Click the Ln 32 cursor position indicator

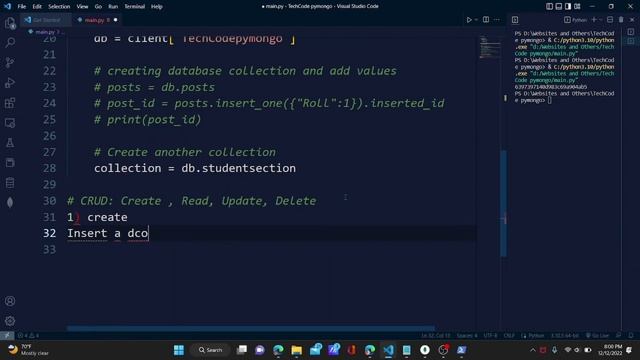tap(436, 336)
